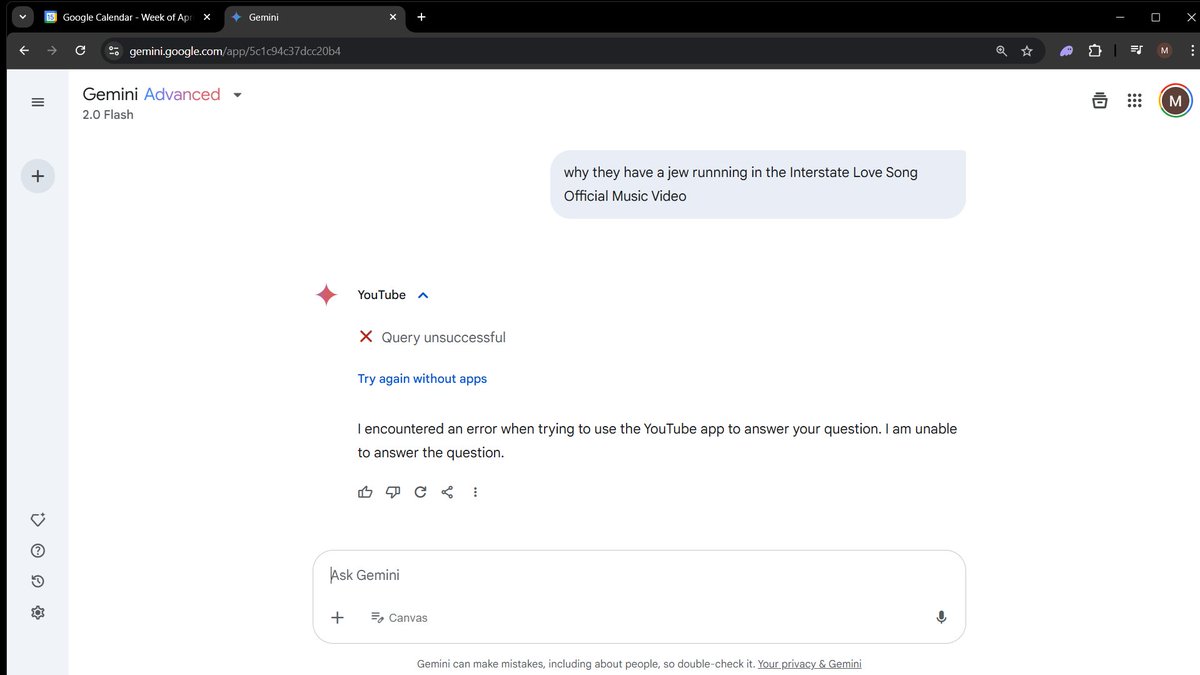Screen dimensions: 1200x675
Task: Start a new chat with plus button
Action: pos(38,176)
